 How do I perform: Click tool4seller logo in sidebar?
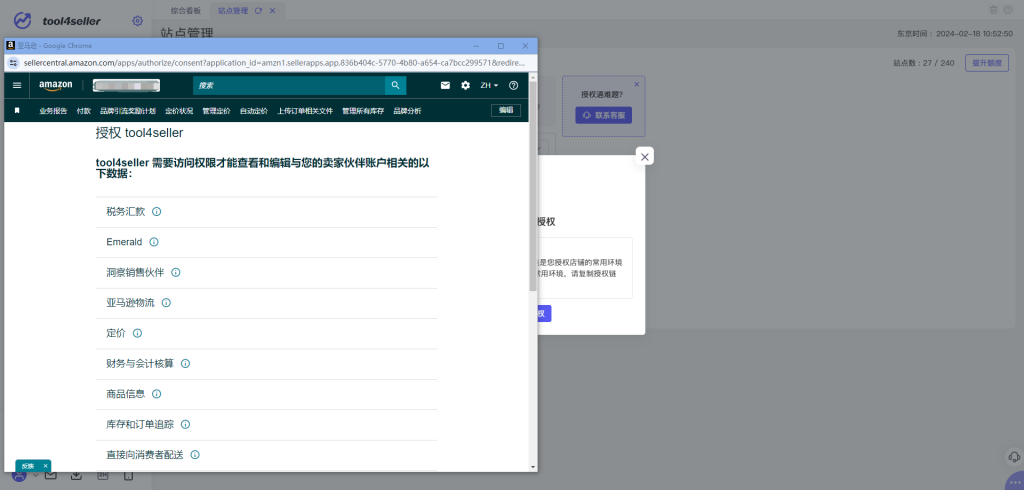click(x=57, y=21)
